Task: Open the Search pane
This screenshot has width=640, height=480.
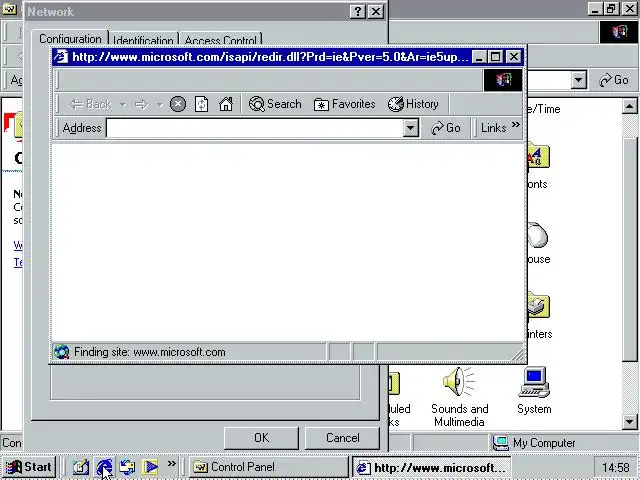Action: point(275,104)
